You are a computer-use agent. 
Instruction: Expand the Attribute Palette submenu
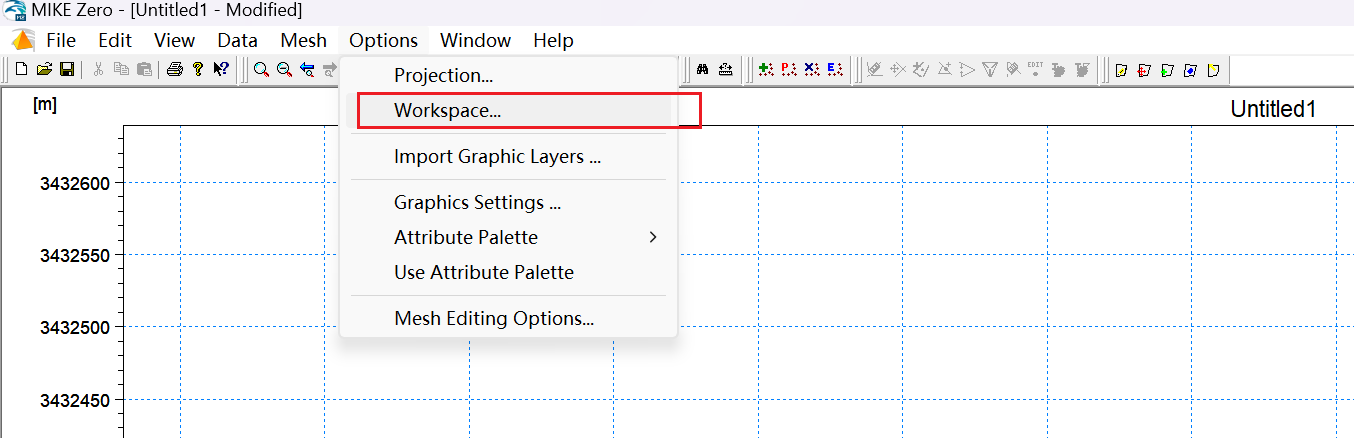[508, 237]
